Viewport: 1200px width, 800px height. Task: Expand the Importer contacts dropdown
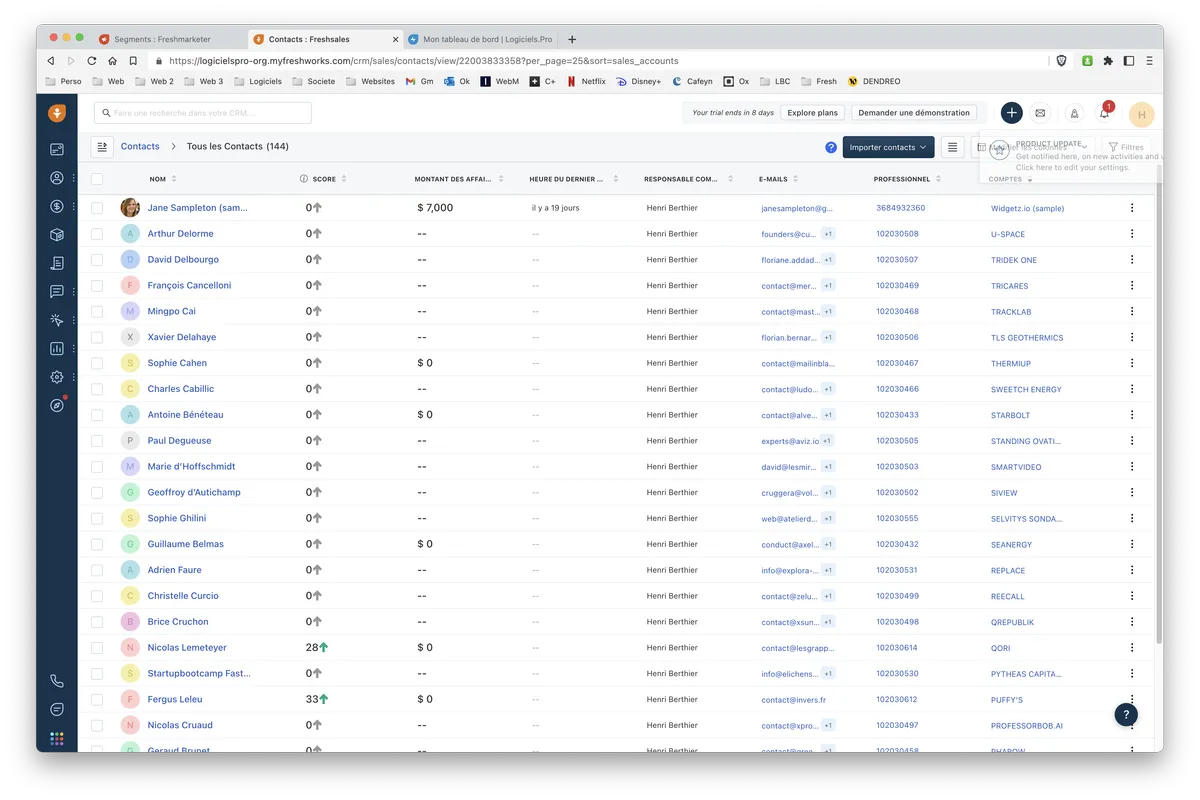(888, 147)
